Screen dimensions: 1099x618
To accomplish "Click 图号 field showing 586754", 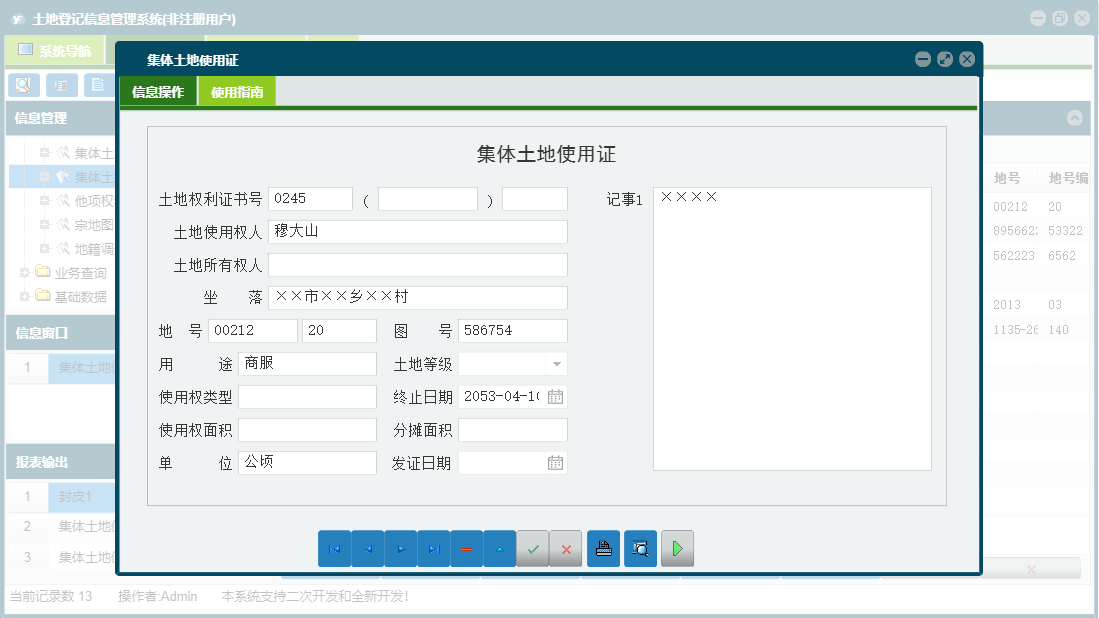I will (512, 331).
